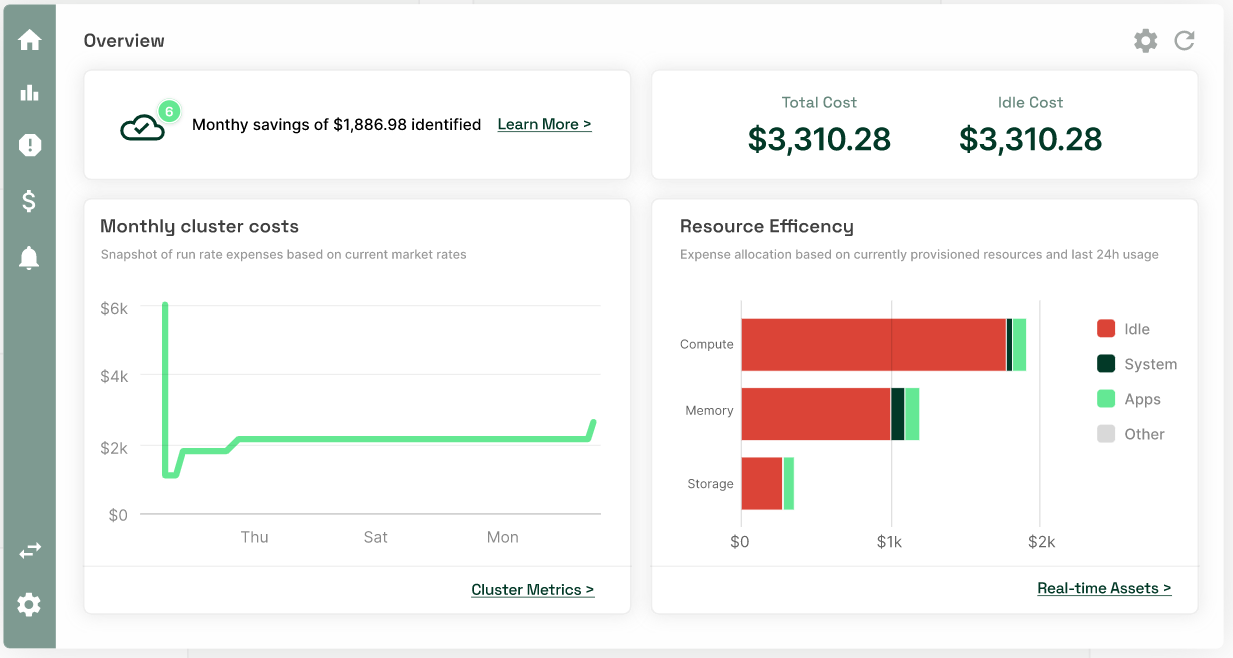Image resolution: width=1233 pixels, height=658 pixels.
Task: Click the switch arrows icon in sidebar
Action: [x=29, y=550]
